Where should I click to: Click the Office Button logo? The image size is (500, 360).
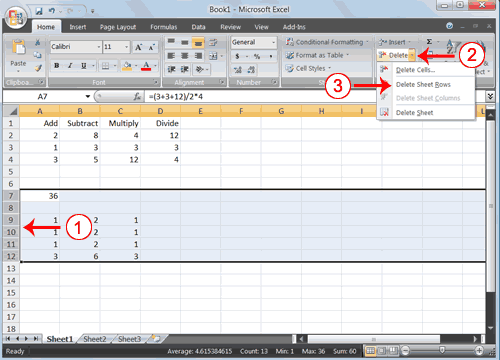coord(16,18)
